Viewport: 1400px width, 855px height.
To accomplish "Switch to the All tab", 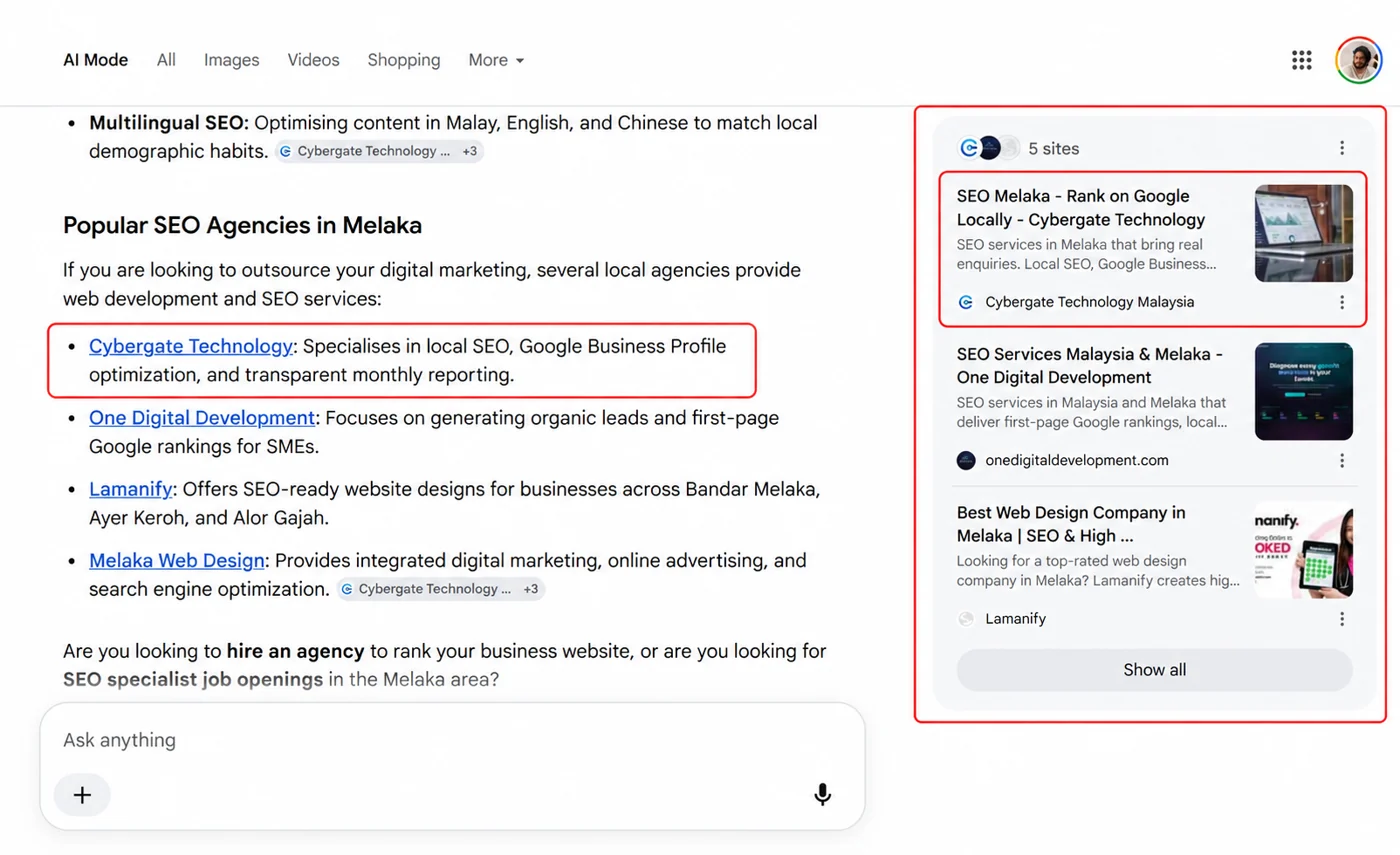I will coord(166,60).
